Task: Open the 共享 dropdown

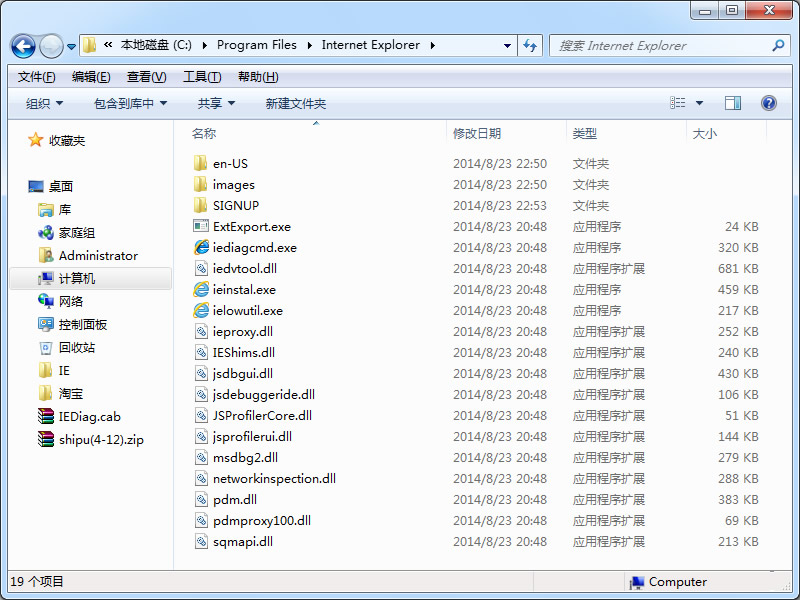Action: 216,104
